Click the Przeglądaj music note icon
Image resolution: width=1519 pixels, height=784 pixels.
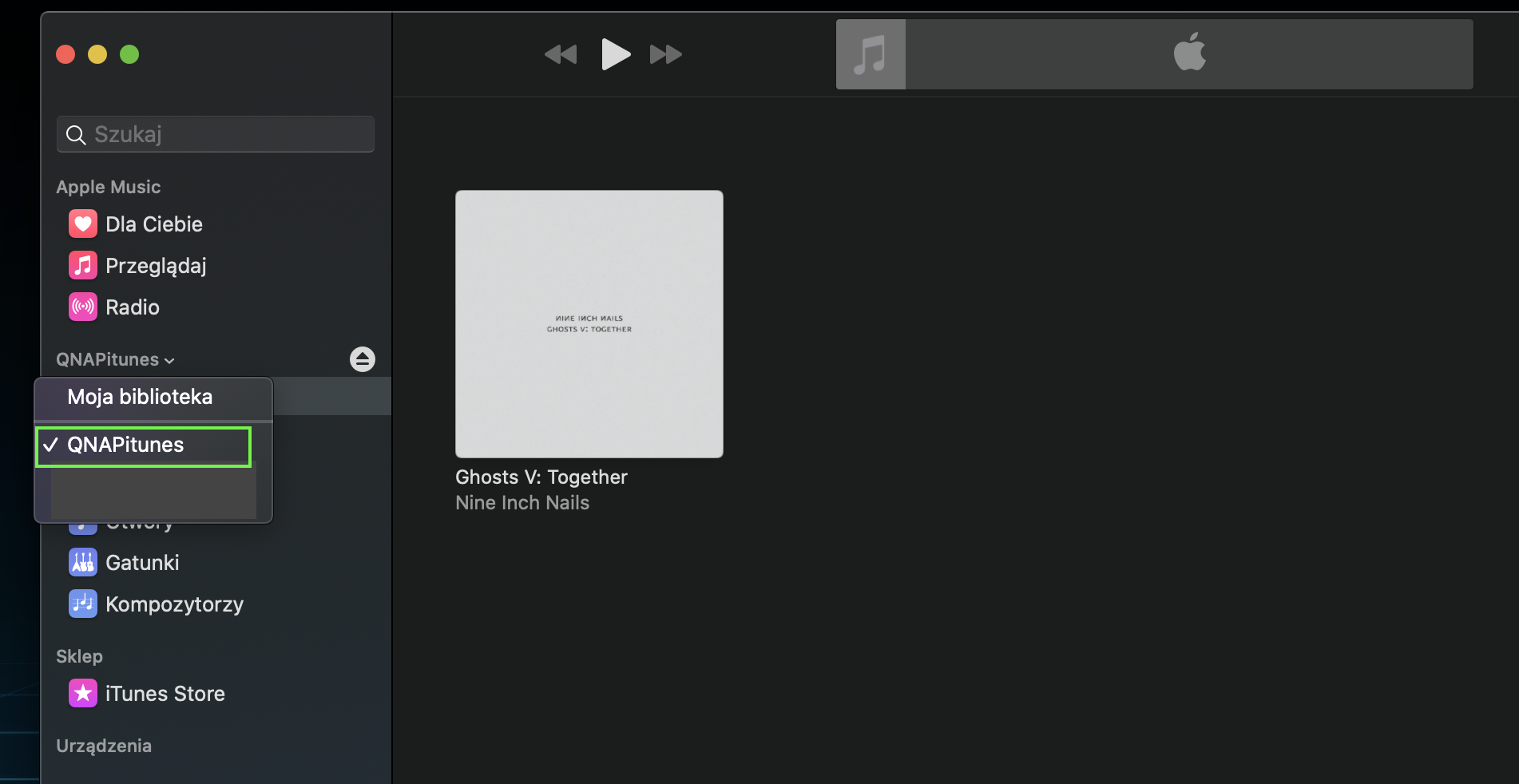(83, 265)
